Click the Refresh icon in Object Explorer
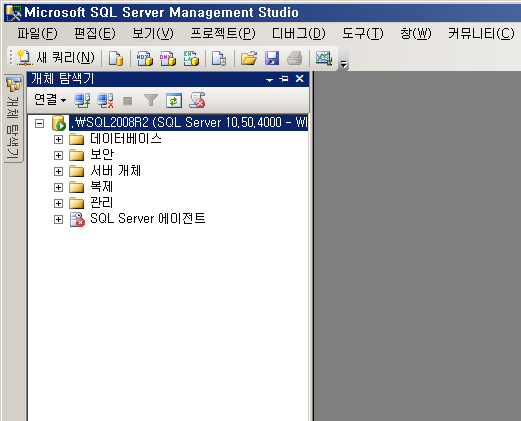521x421 pixels. pyautogui.click(x=174, y=100)
